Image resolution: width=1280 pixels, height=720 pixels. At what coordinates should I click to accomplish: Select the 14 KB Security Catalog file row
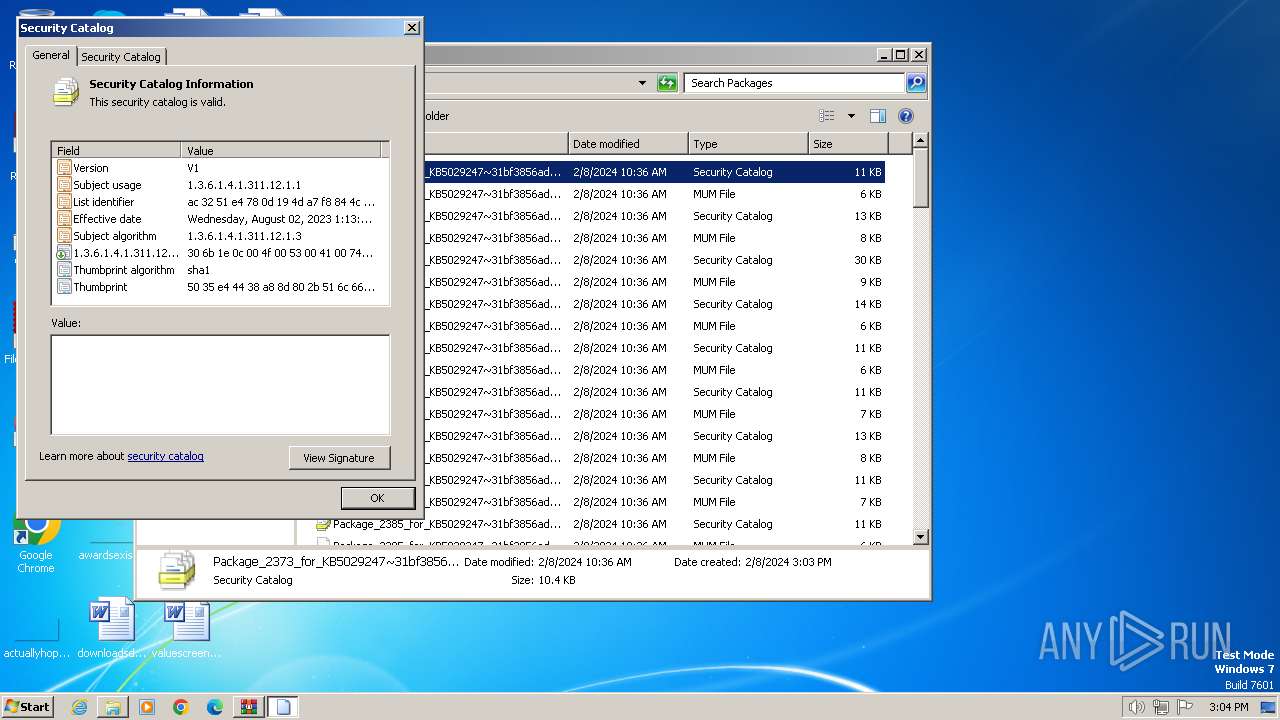(x=655, y=304)
